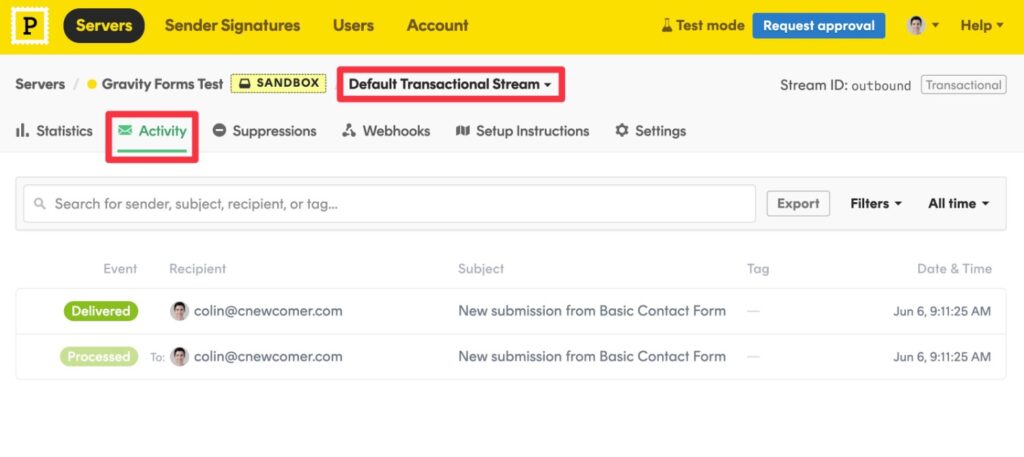Open the Account page
Screen dimensions: 1024x457
click(x=438, y=25)
